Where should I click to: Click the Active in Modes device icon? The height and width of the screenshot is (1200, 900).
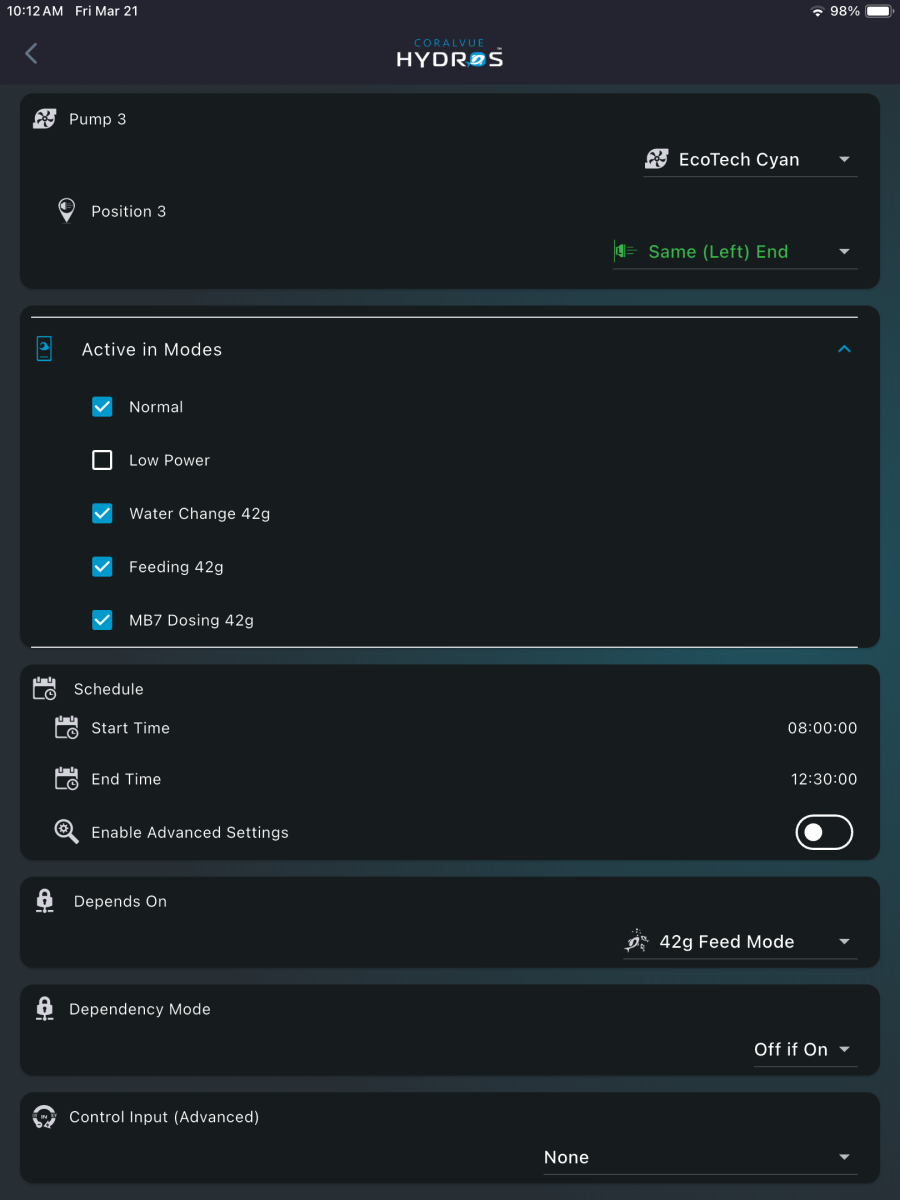44,349
